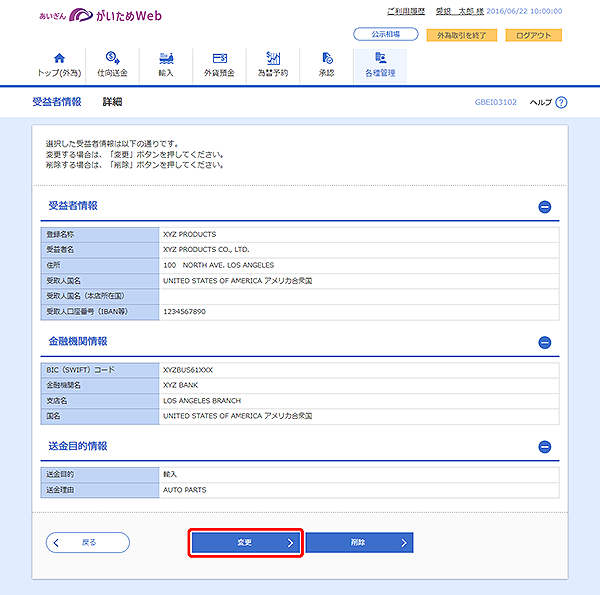Select the XYZ PRODUCTS CO., LTD. value
Screen dimensions: 600x595
click(206, 249)
